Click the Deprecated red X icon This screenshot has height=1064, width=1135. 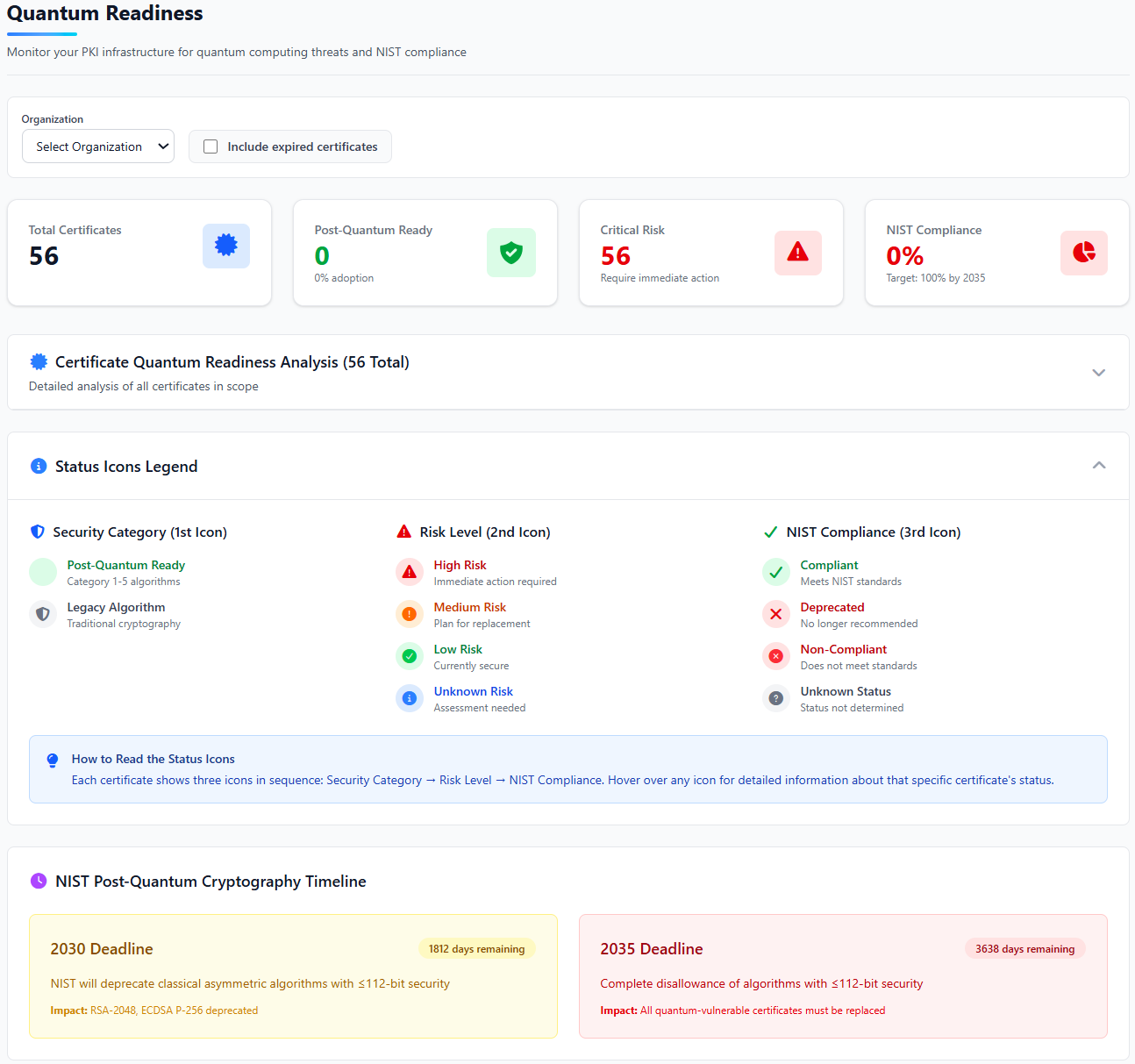tap(776, 614)
